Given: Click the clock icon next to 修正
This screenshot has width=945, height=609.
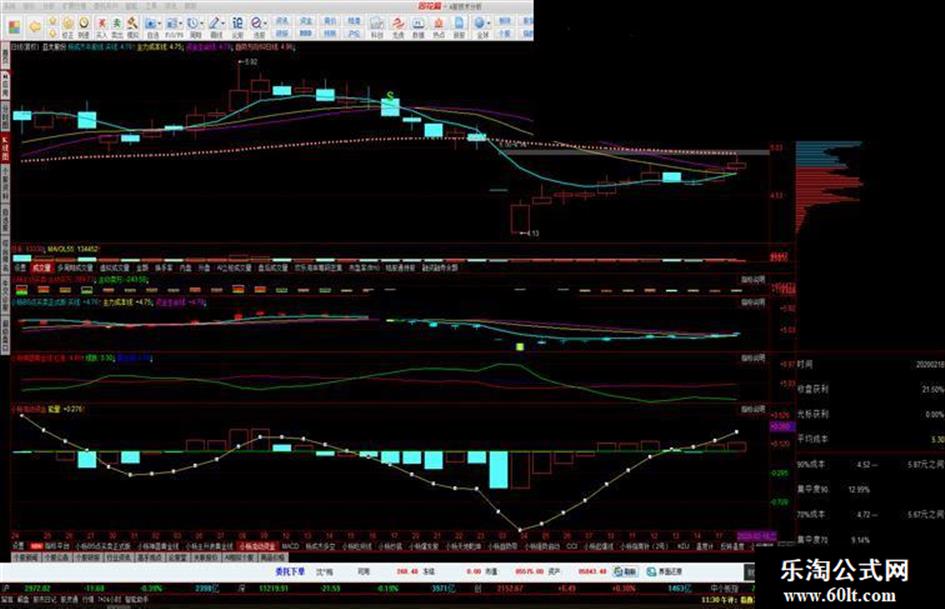Looking at the screenshot, I should pos(84,27).
